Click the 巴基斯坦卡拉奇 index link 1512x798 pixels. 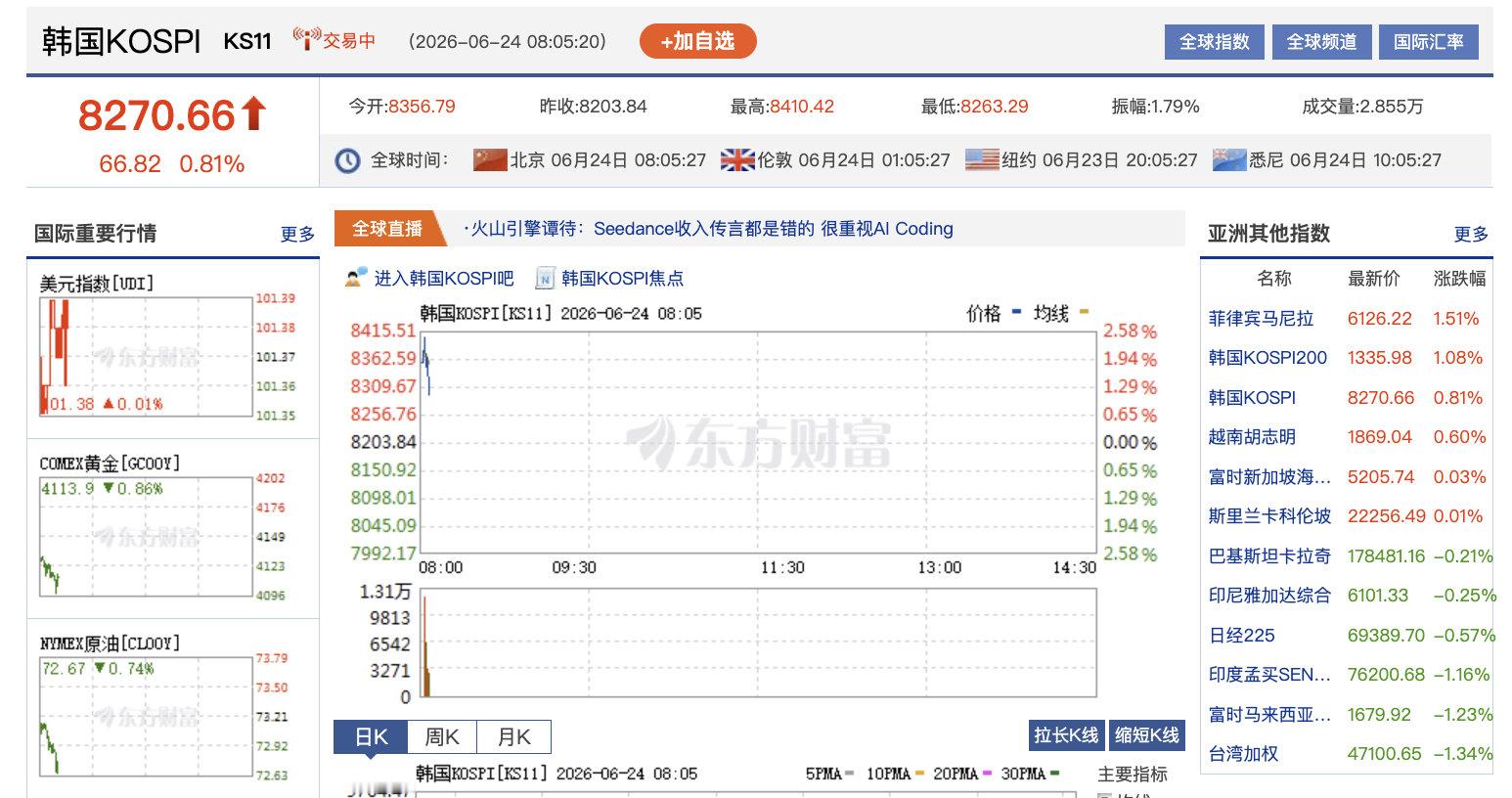point(1269,556)
